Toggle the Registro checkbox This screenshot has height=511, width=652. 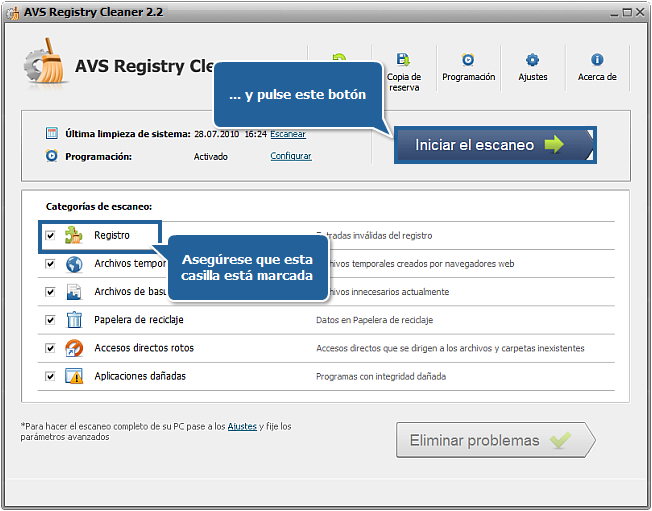[x=50, y=236]
